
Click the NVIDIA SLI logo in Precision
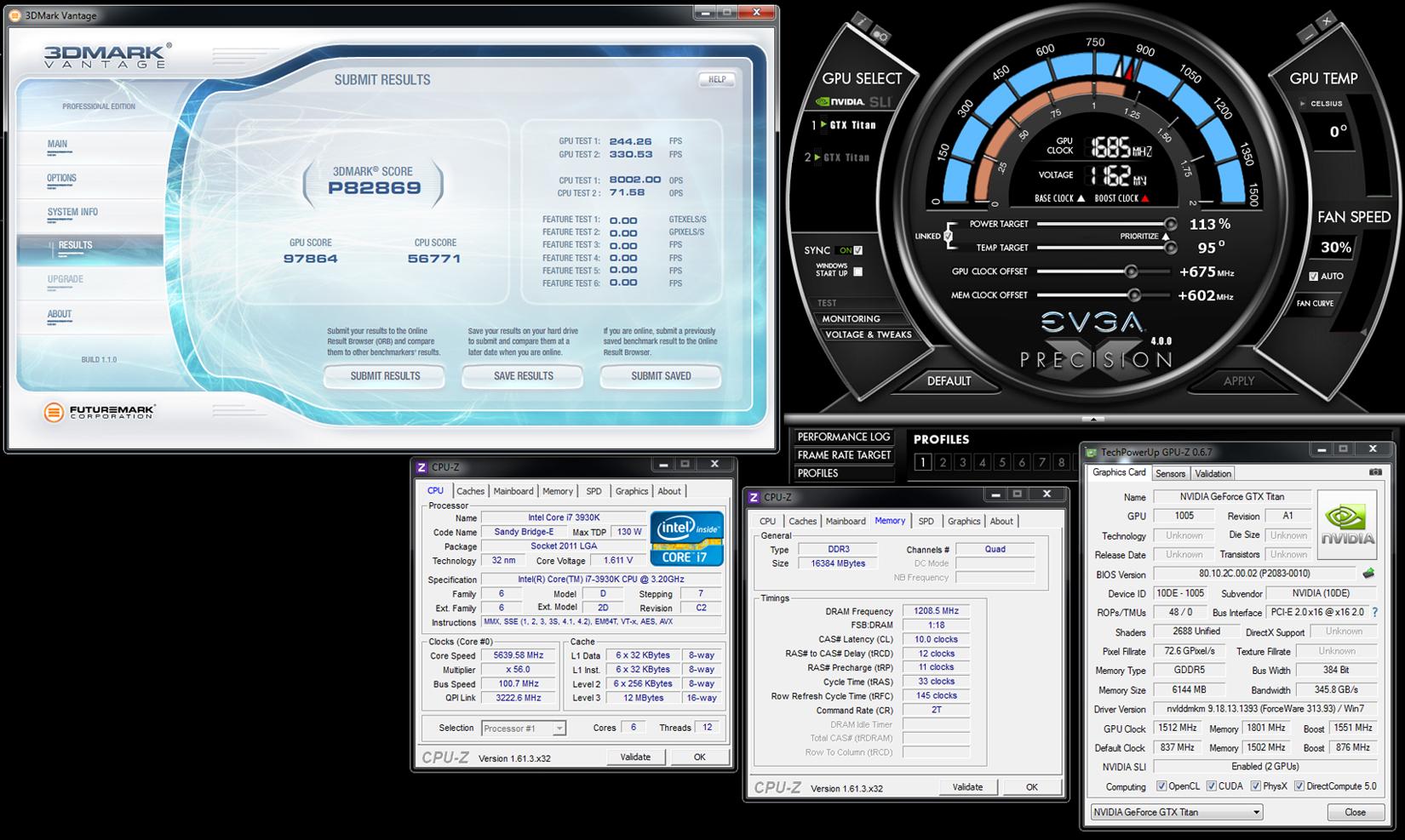coord(852,102)
